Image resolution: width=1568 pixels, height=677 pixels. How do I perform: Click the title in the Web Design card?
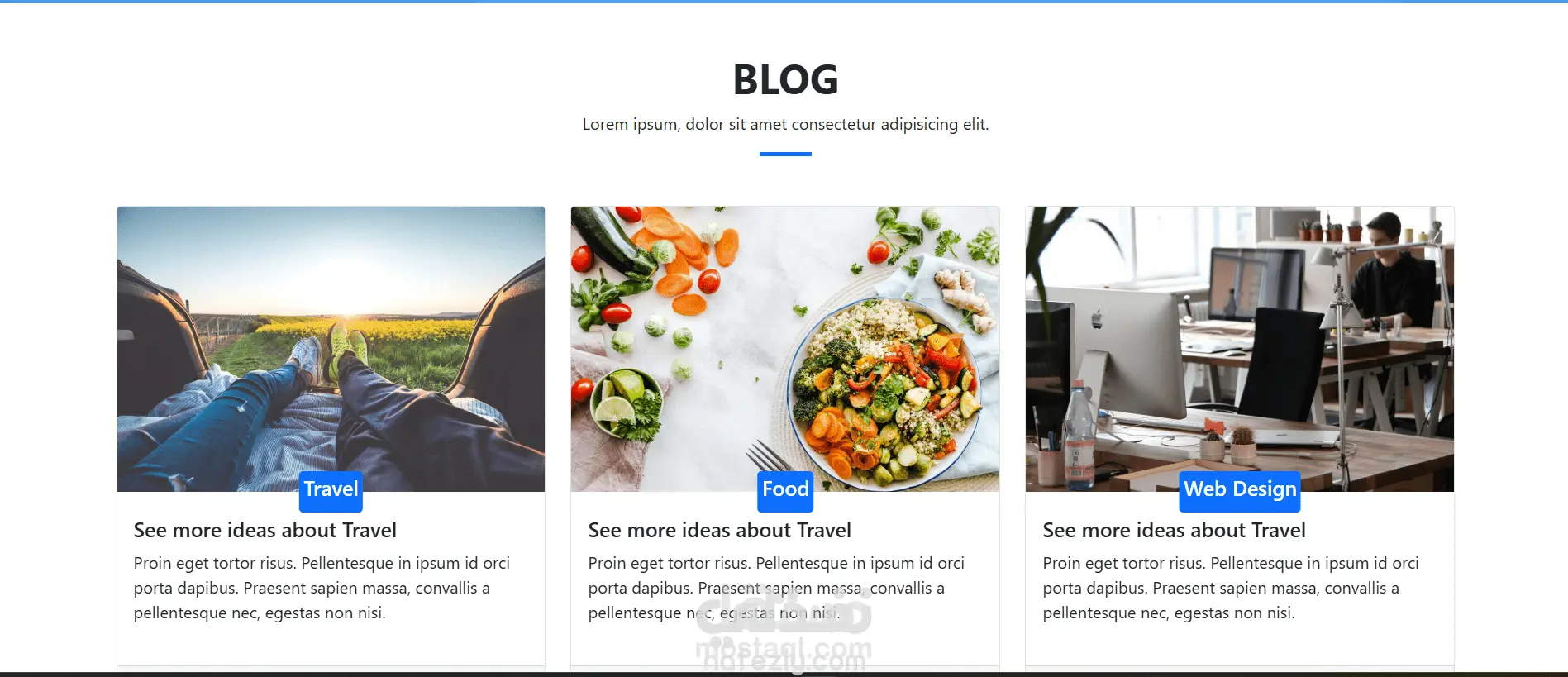coord(1175,531)
